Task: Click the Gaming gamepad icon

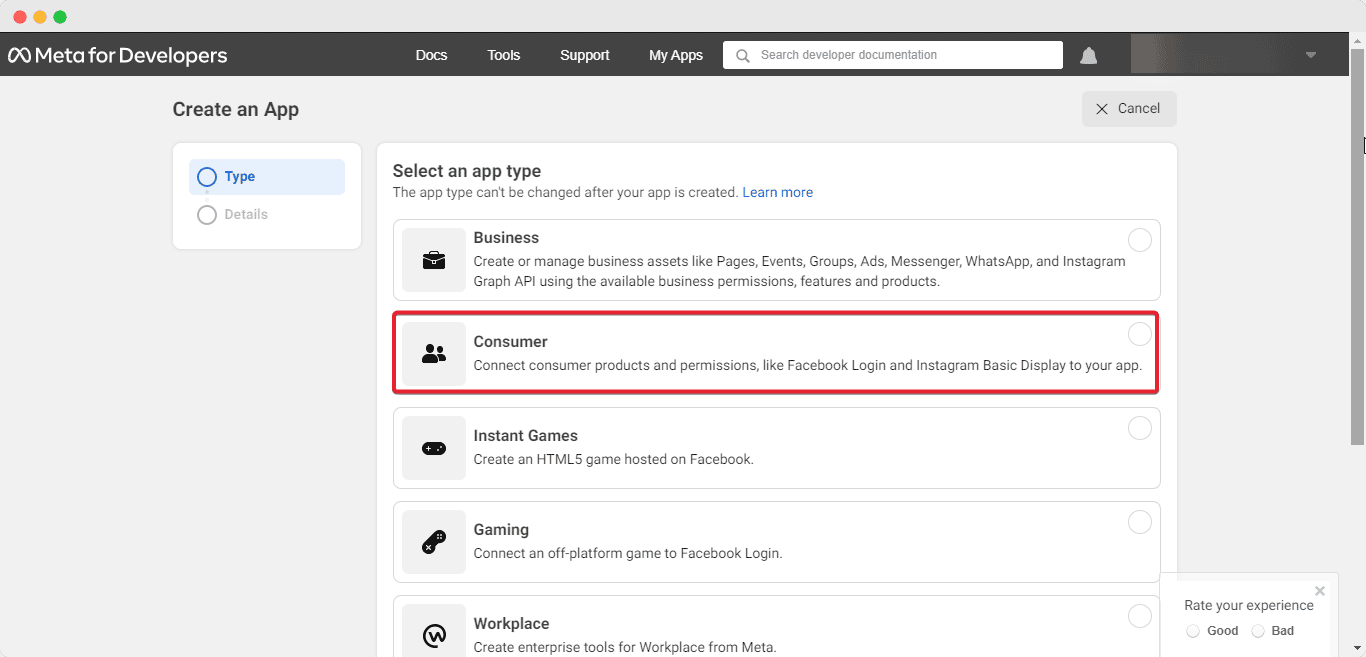Action: tap(434, 542)
